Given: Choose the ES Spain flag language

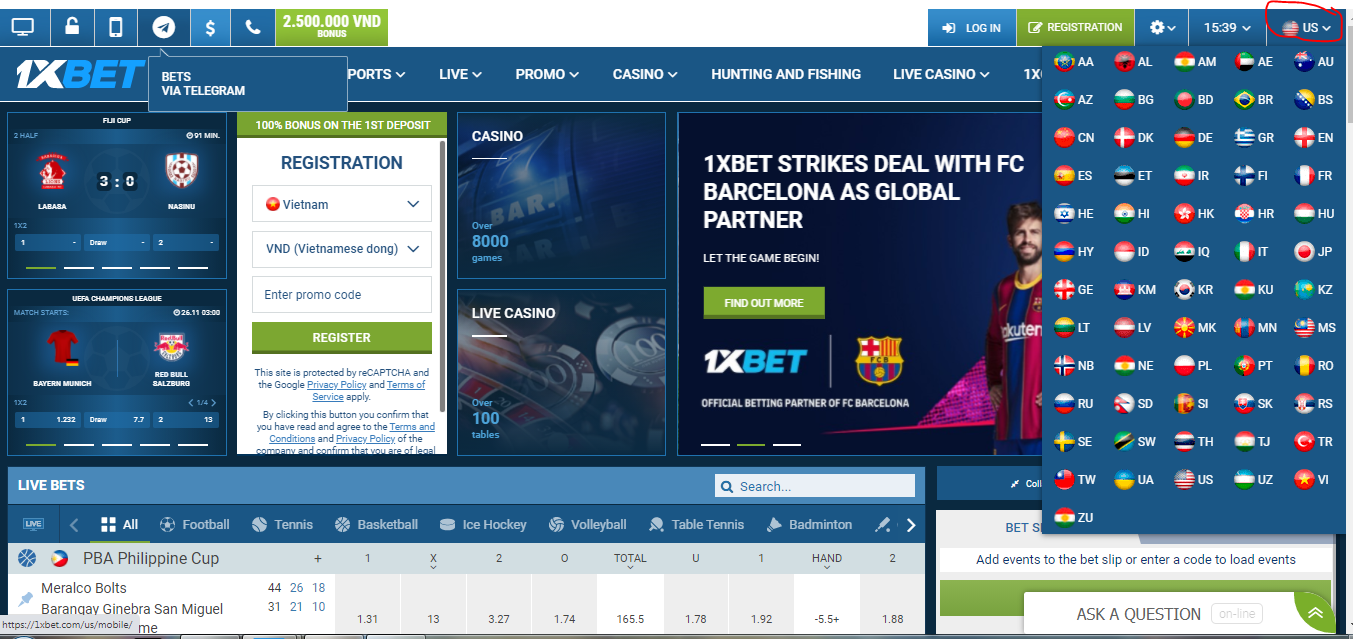Looking at the screenshot, I should (1073, 175).
